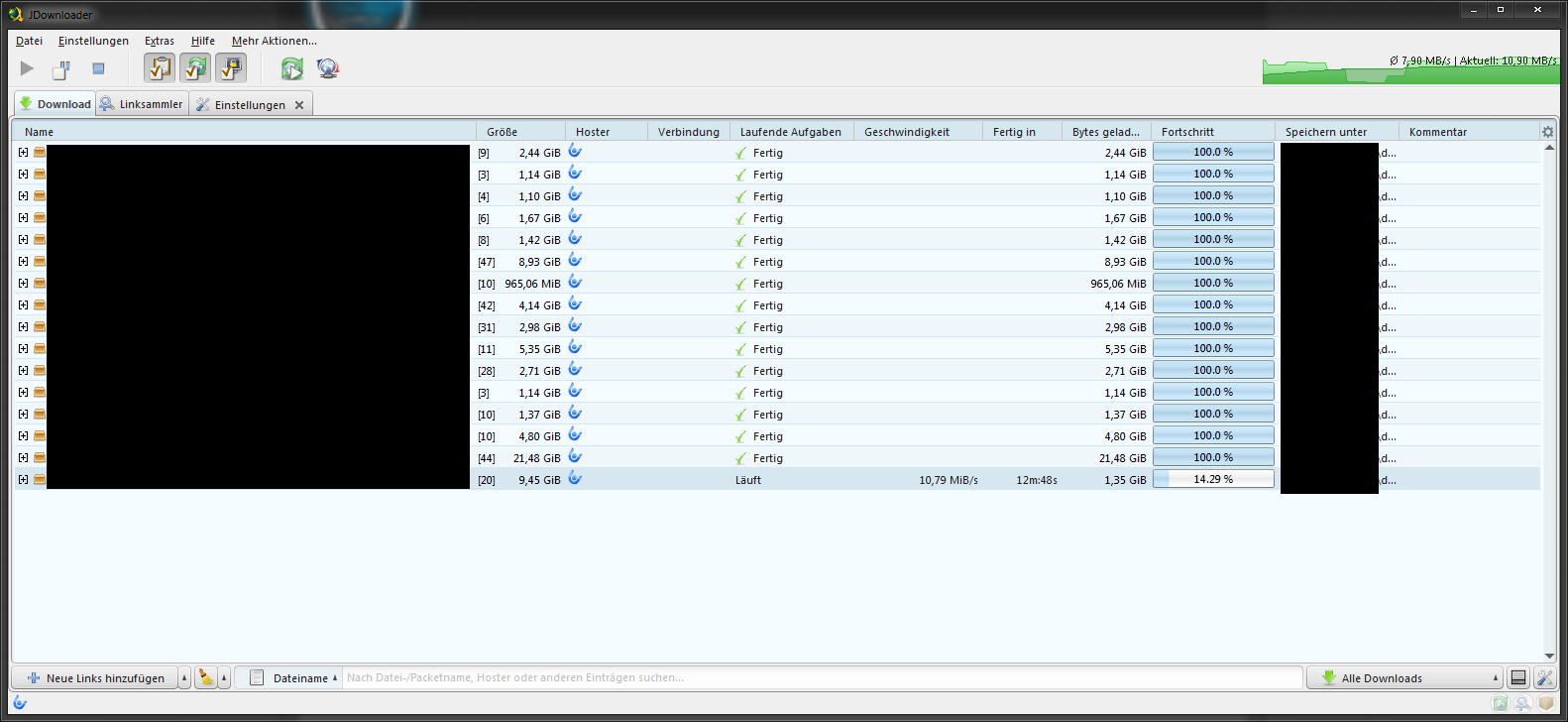This screenshot has width=1568, height=722.
Task: Click the package icon of the 4,14 GiB row
Action: pos(40,305)
